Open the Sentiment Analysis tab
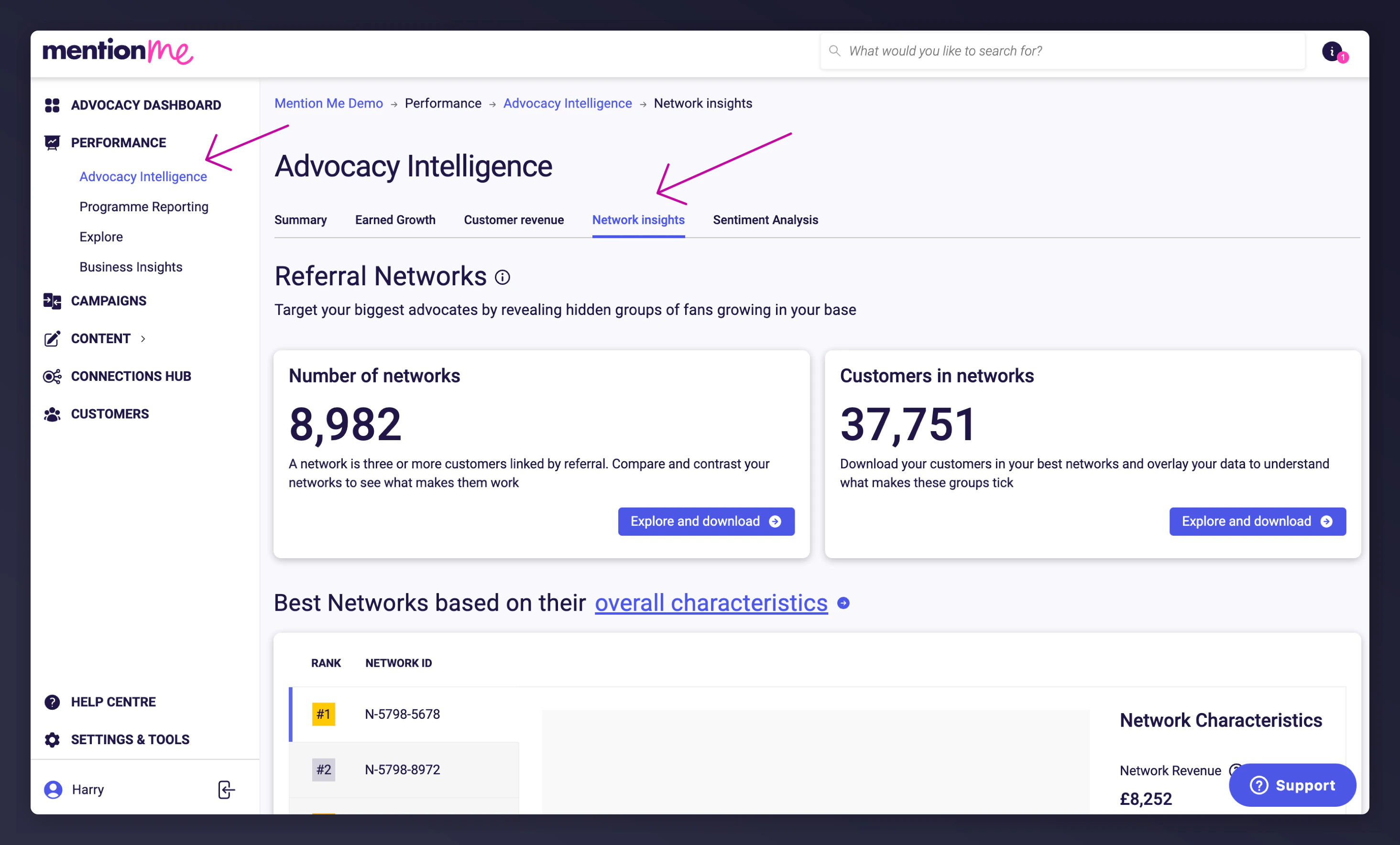The image size is (1400, 845). pyautogui.click(x=766, y=220)
